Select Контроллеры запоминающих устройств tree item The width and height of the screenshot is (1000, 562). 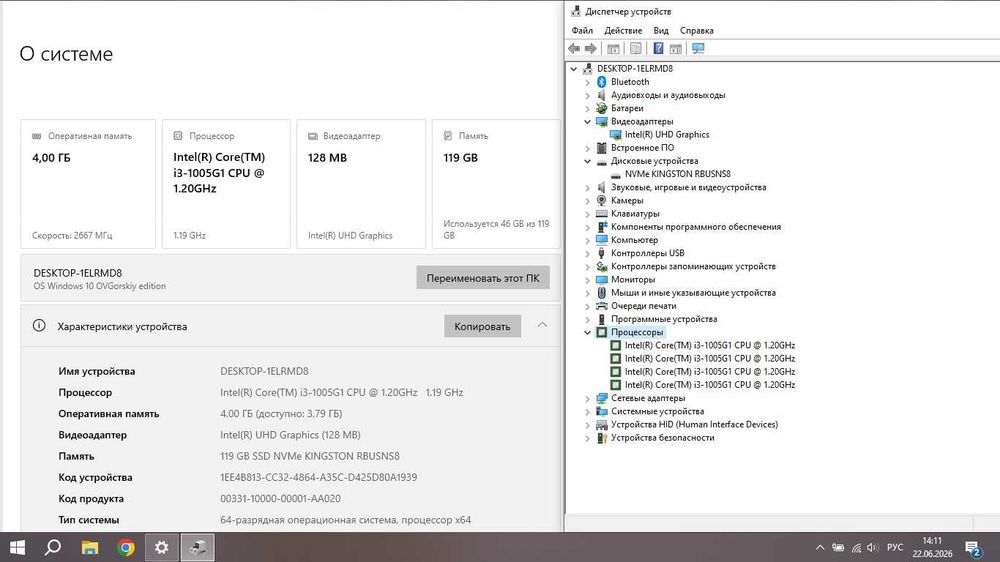click(693, 267)
